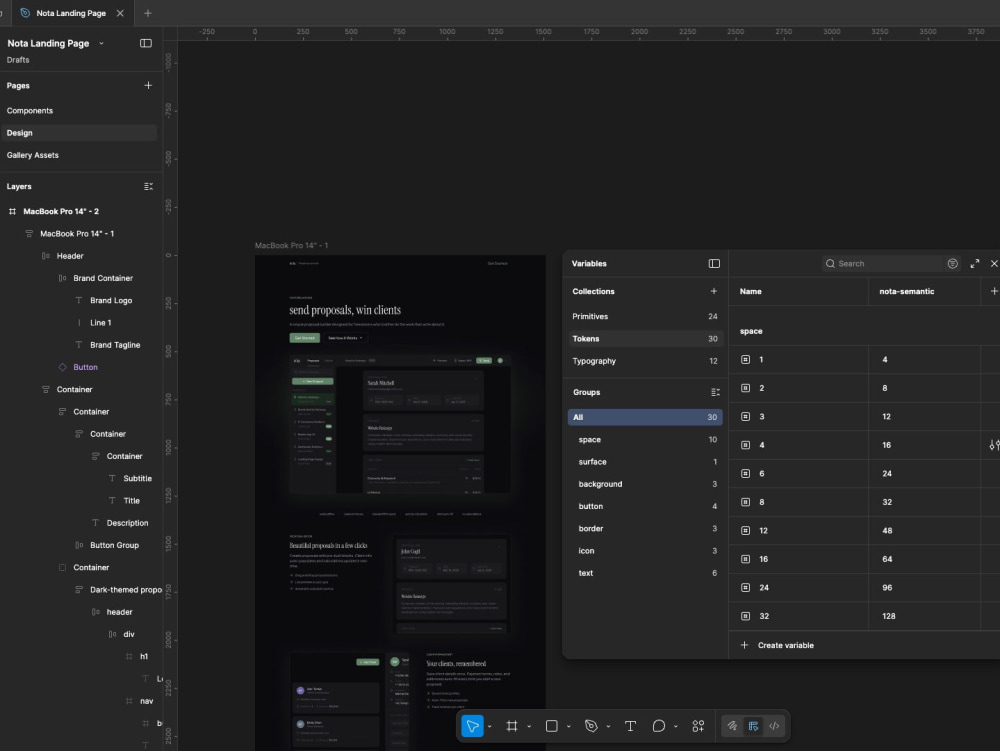Click variable 12 value cell 48
The width and height of the screenshot is (1000, 751).
pos(924,530)
